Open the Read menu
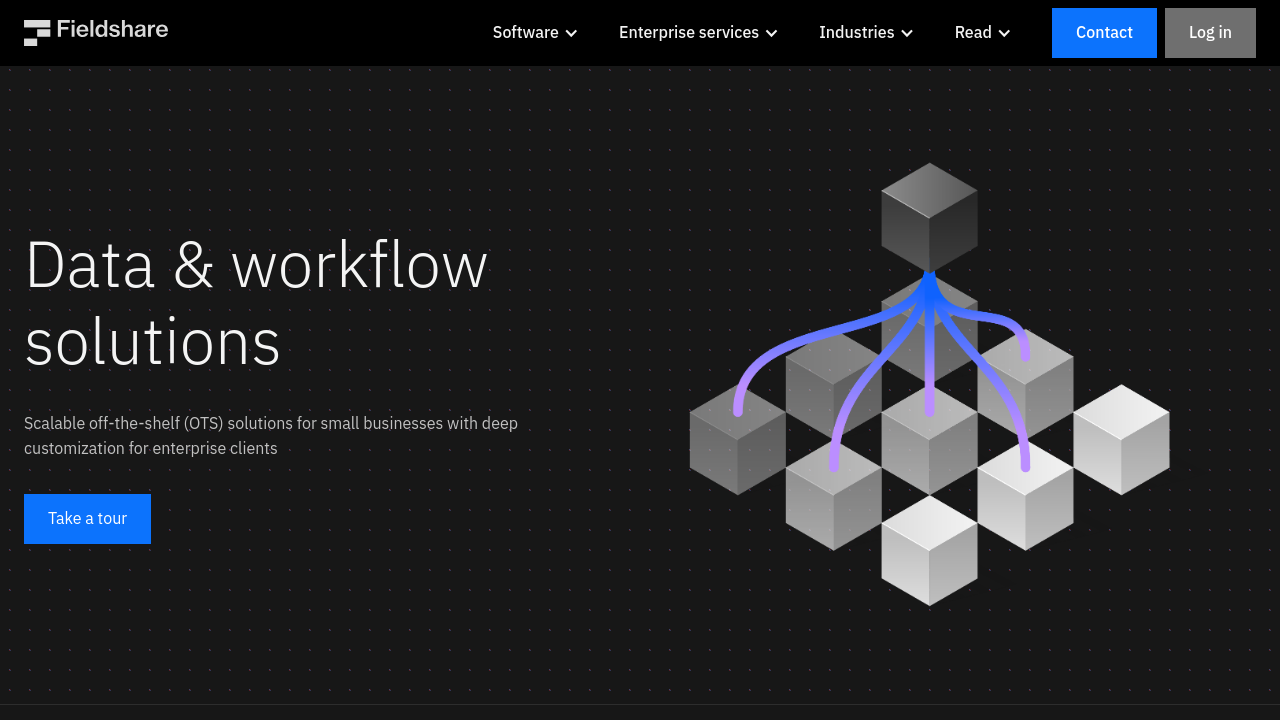Viewport: 1280px width, 720px height. [x=983, y=33]
